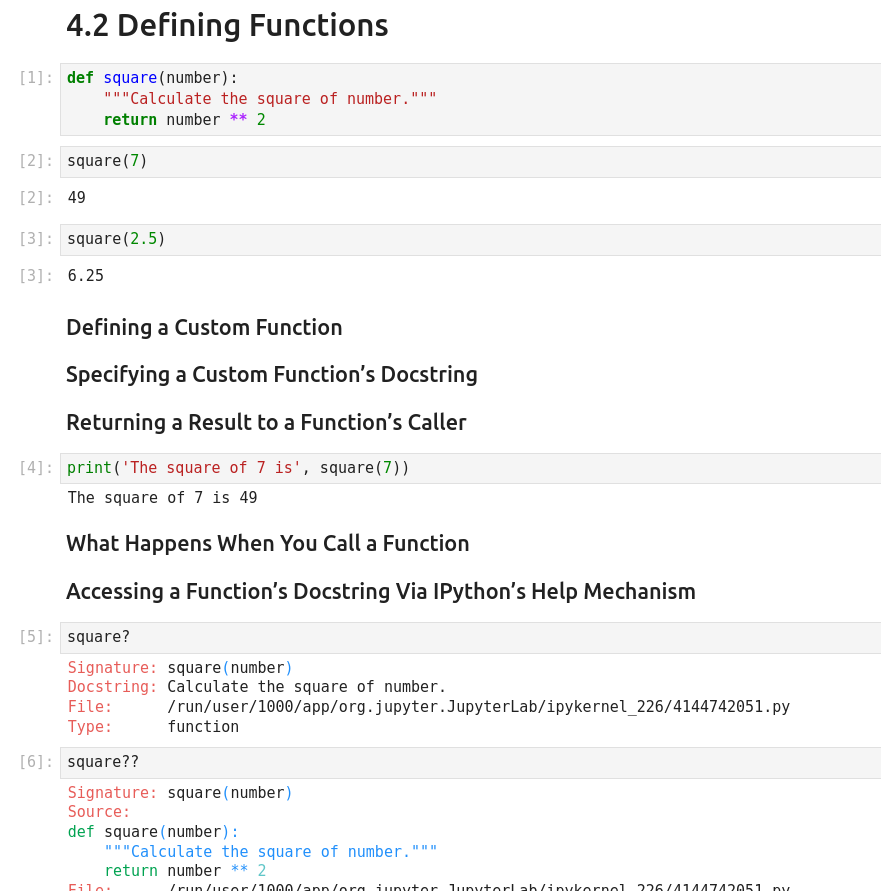Click the output value 49

pos(77,198)
